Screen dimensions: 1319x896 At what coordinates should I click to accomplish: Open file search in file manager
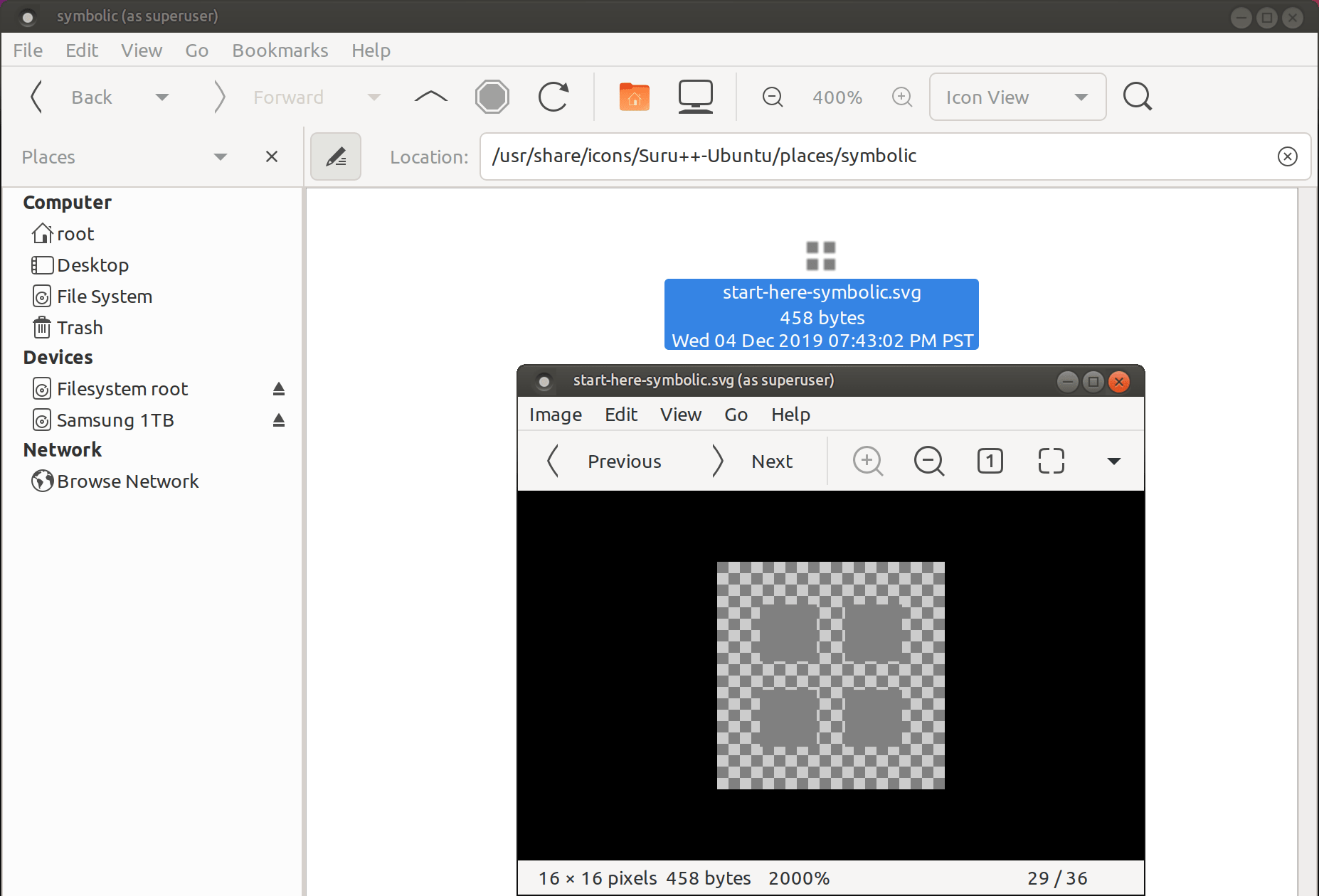pyautogui.click(x=1138, y=97)
